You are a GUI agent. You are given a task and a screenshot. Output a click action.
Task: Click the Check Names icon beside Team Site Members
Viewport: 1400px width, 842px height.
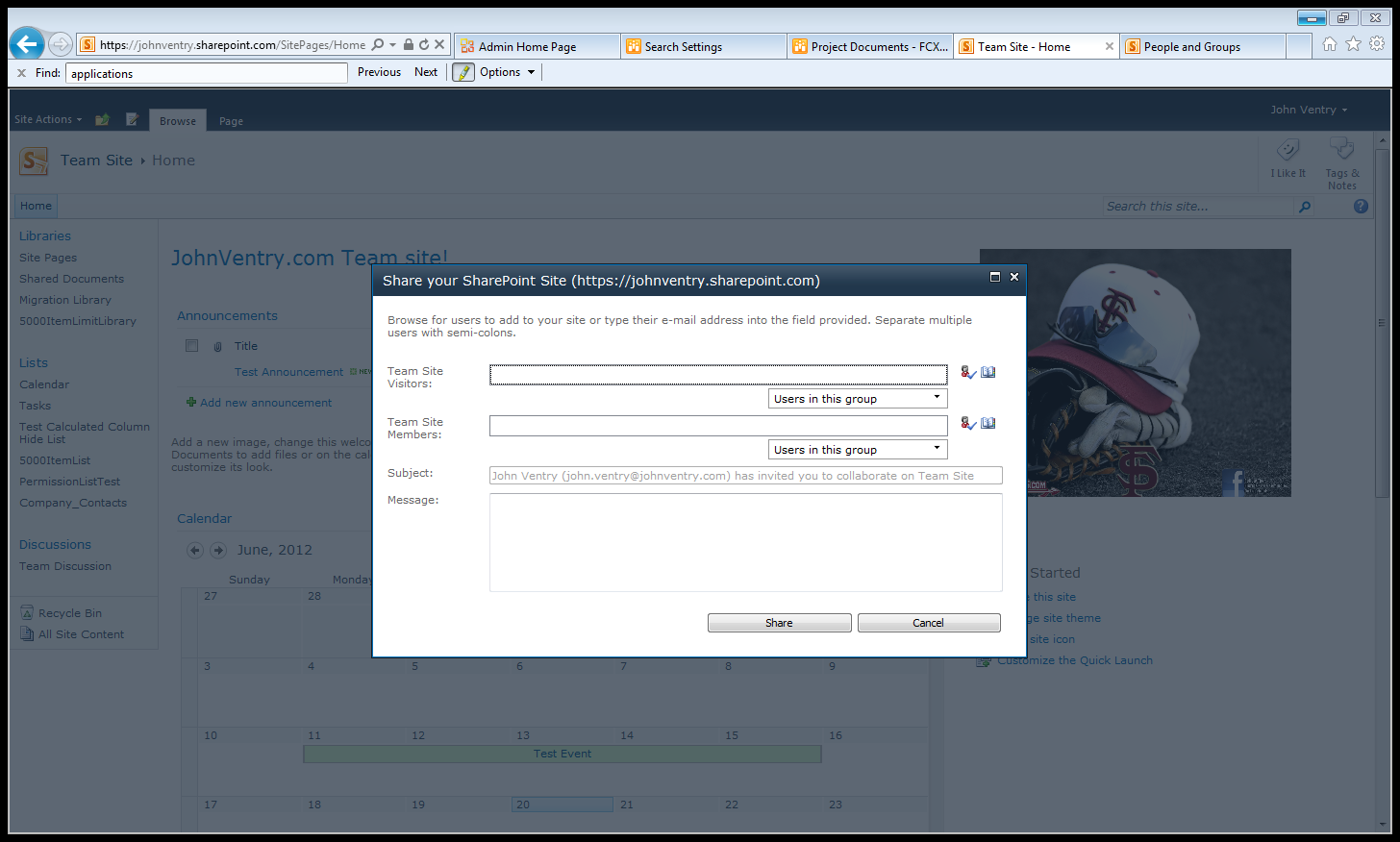[x=968, y=423]
